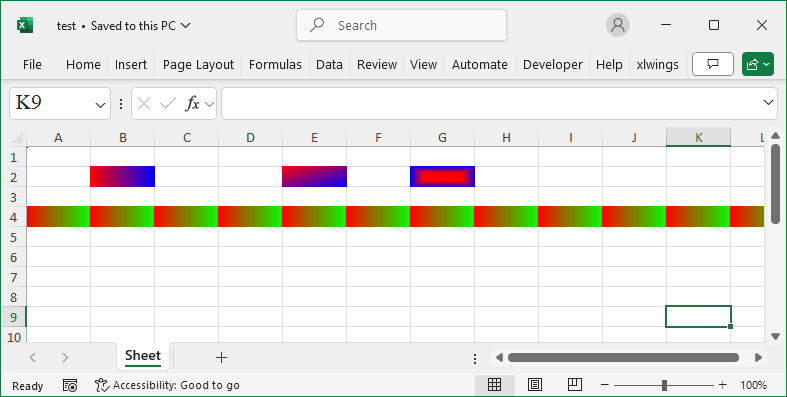787x397 pixels.
Task: Click the Enter checkmark in formula bar
Action: pos(168,103)
